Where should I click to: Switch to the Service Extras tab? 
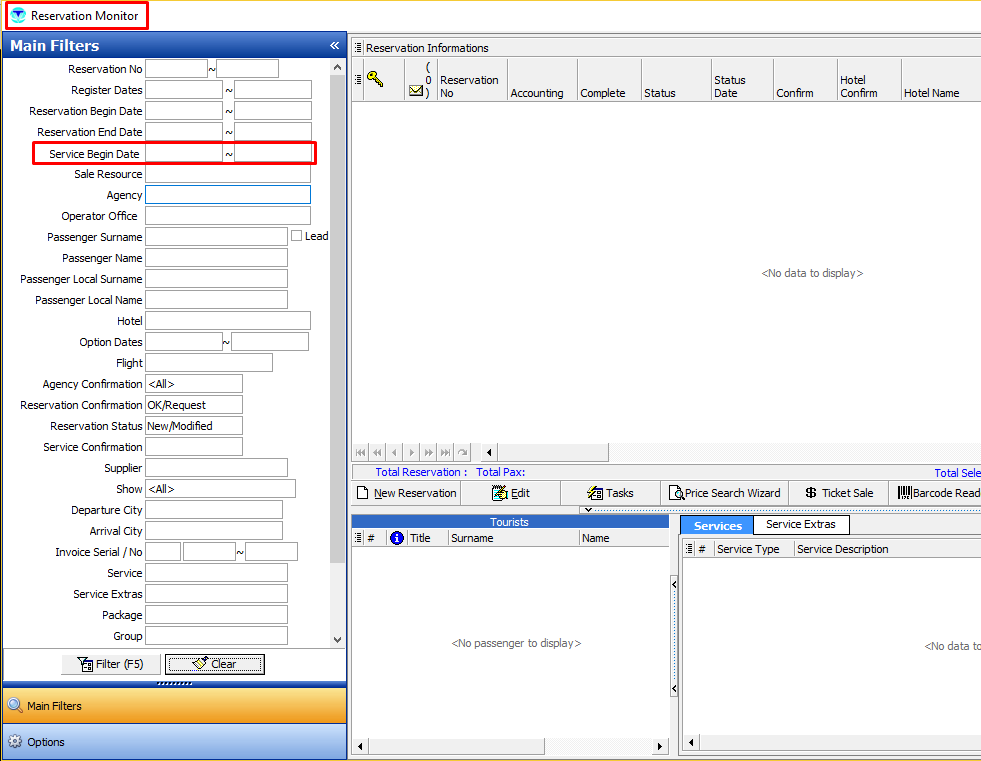pos(801,525)
